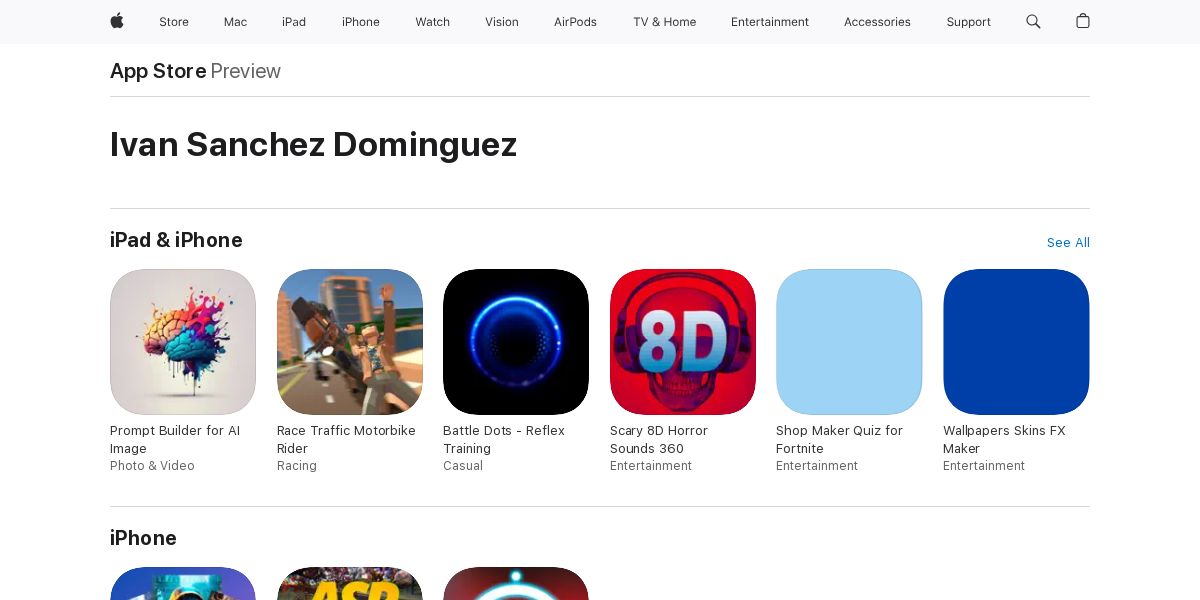This screenshot has height=600, width=1200.
Task: Click See All link for iPad & iPhone
Action: [1068, 243]
